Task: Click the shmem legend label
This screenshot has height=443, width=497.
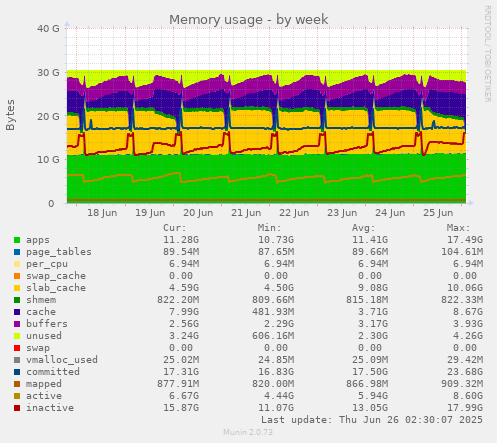Action: [x=41, y=300]
